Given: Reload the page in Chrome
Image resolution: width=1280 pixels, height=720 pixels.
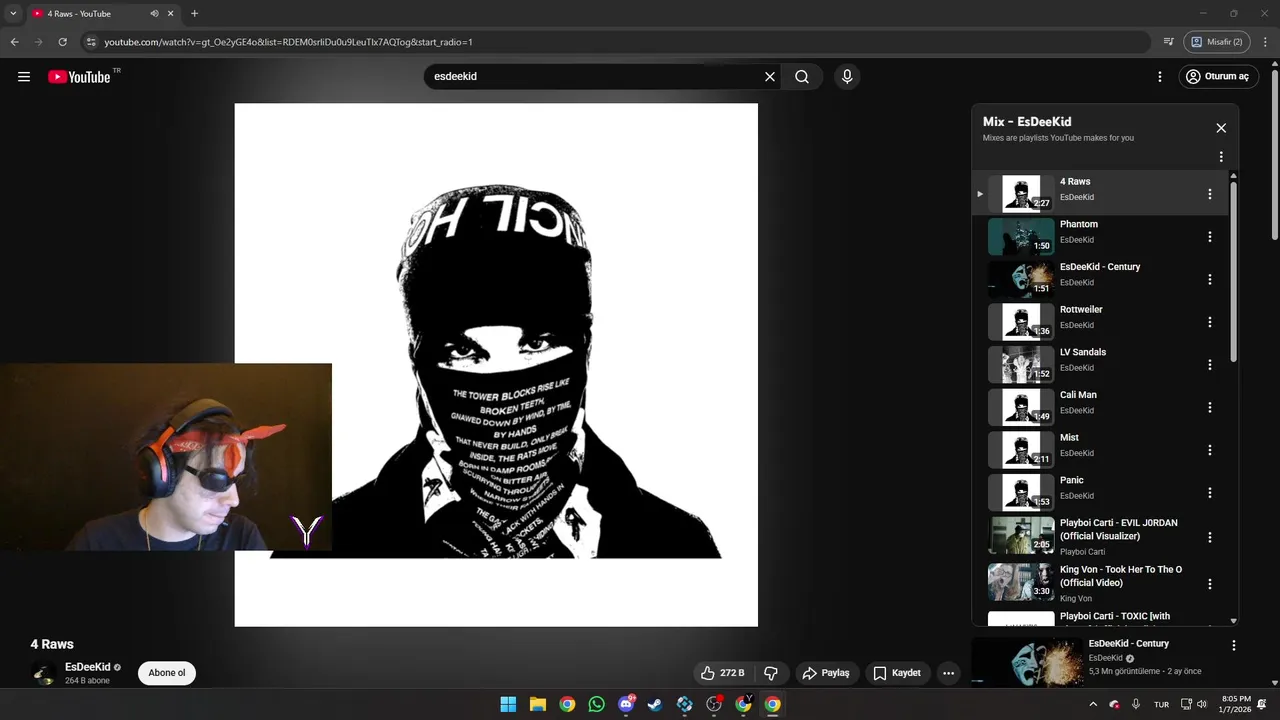Looking at the screenshot, I should pos(62,42).
